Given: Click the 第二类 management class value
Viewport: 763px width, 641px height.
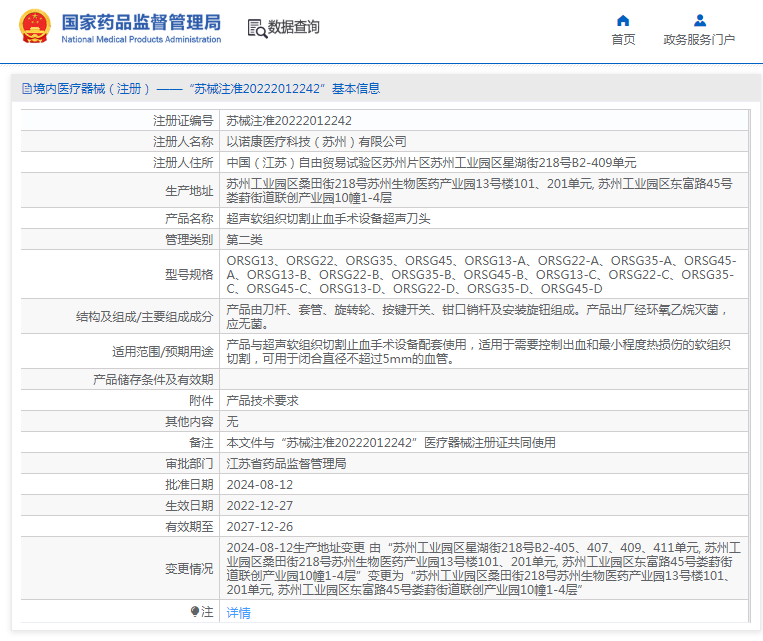Looking at the screenshot, I should [245, 239].
